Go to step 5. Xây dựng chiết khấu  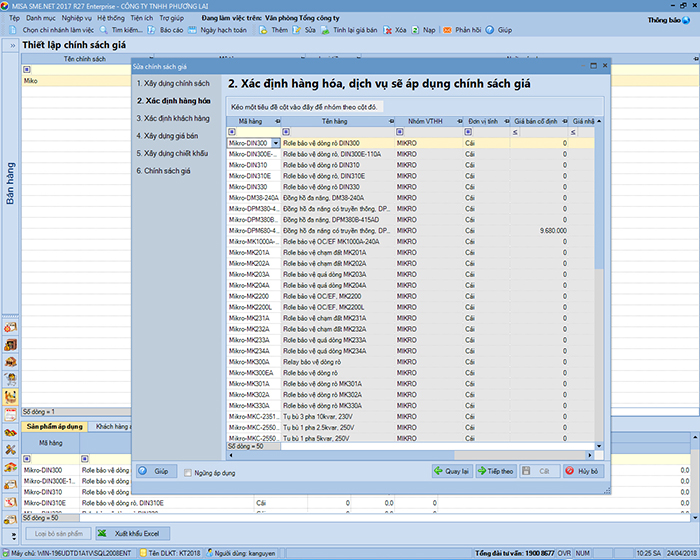[172, 153]
